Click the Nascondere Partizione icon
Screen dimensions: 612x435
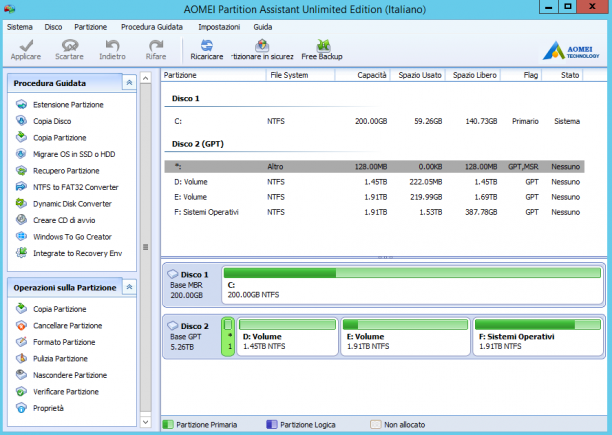pos(21,375)
